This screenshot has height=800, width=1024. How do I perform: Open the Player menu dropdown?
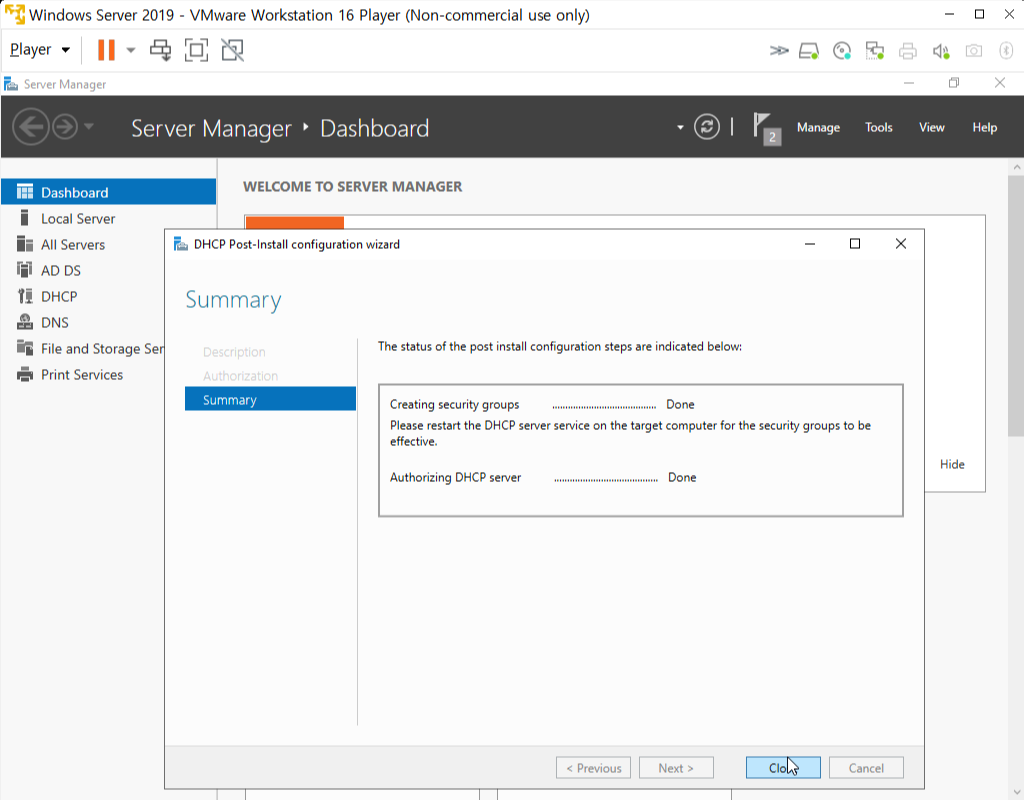tap(40, 50)
